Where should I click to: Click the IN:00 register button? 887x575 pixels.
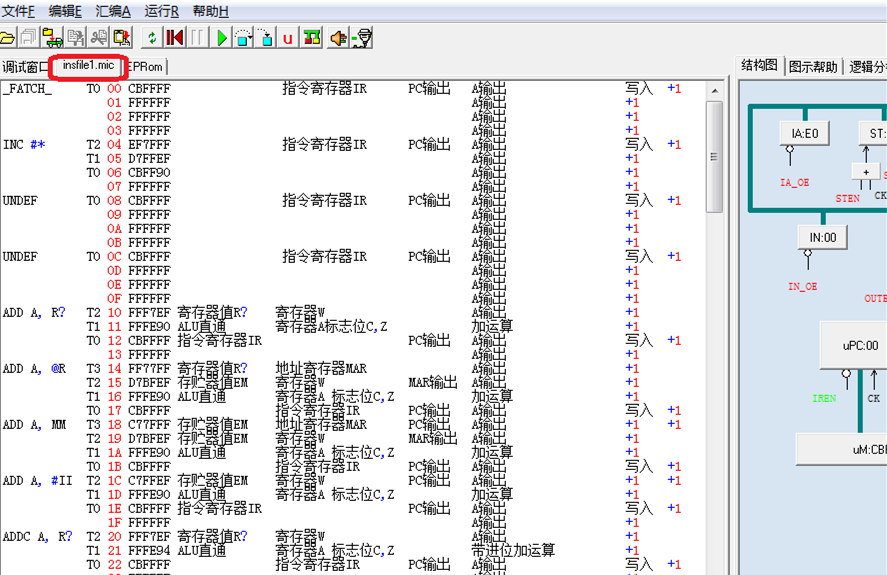click(x=823, y=238)
